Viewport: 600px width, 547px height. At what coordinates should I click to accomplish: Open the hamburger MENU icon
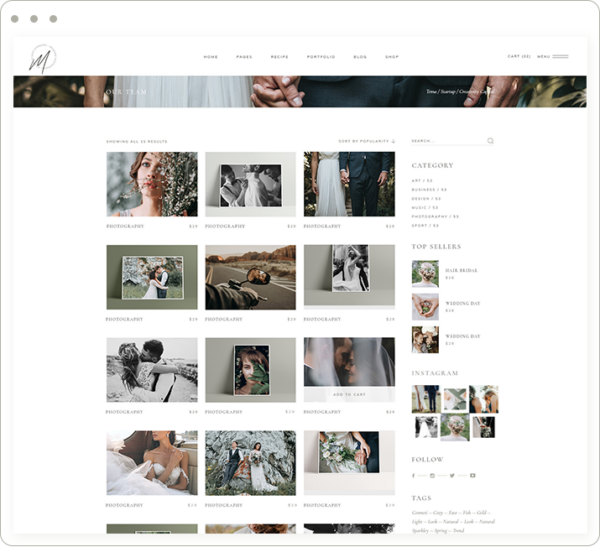(560, 57)
